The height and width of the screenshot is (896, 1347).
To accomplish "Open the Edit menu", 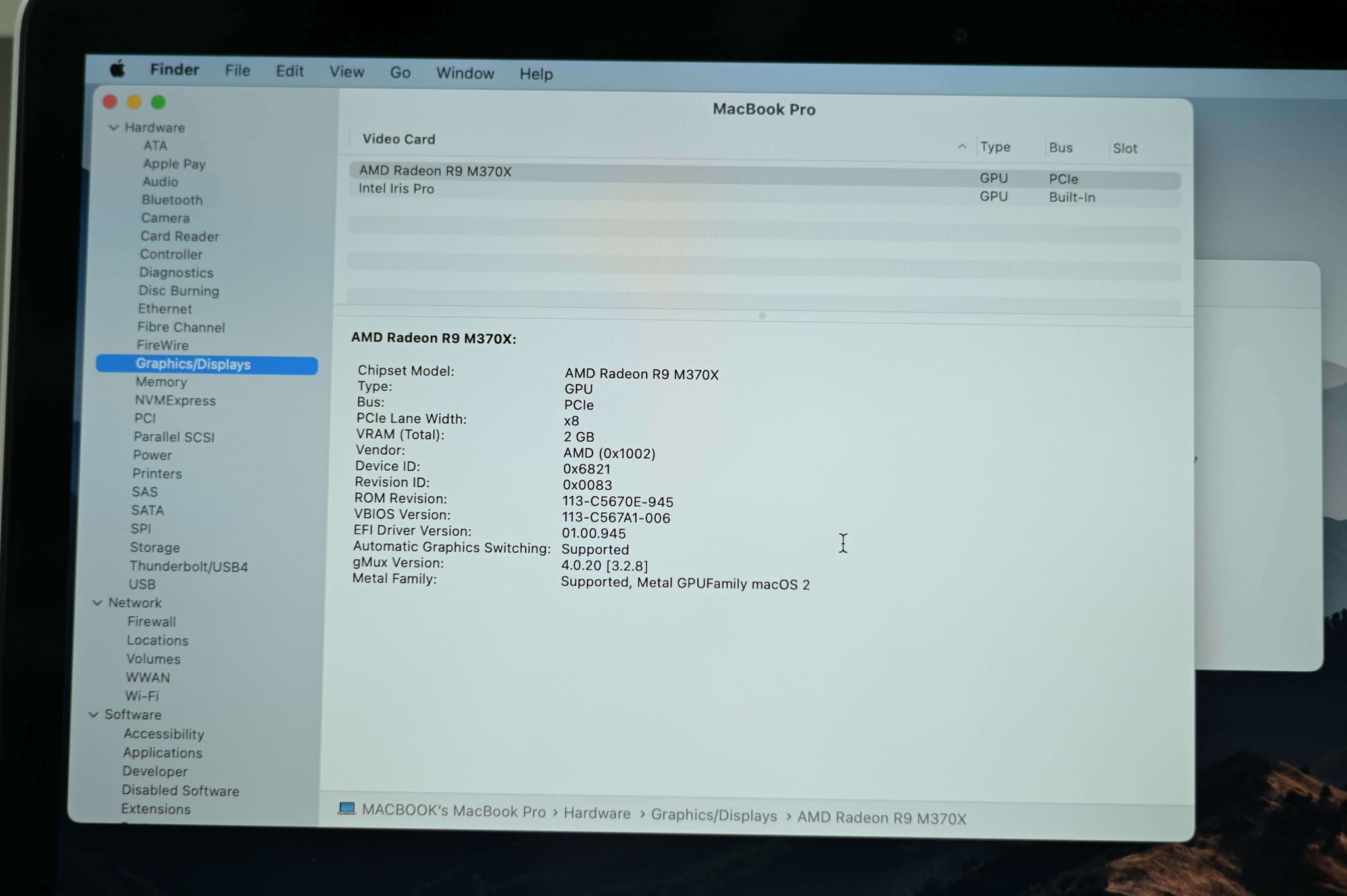I will (289, 71).
